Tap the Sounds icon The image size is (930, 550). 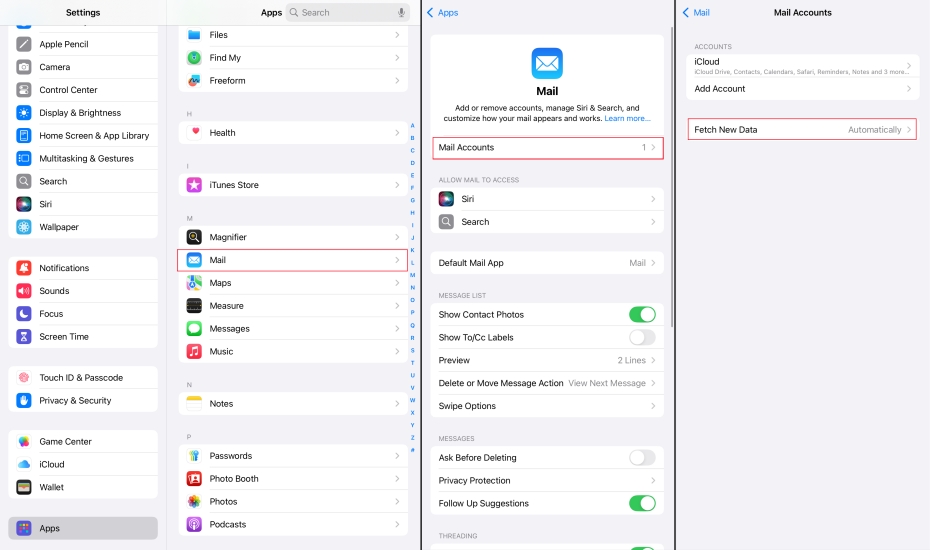[x=24, y=291]
